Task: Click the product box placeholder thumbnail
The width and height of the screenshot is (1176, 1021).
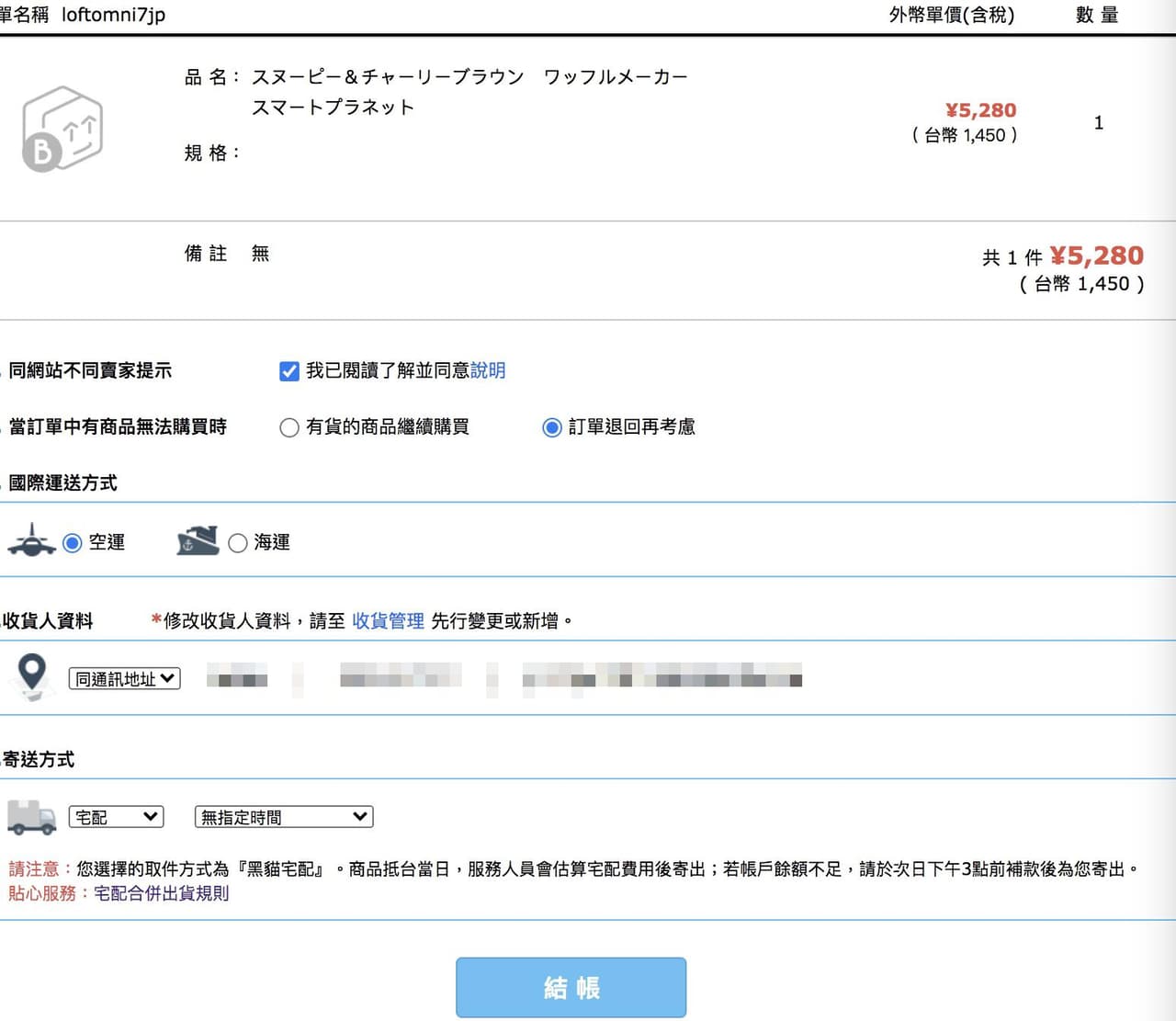Action: pos(62,129)
